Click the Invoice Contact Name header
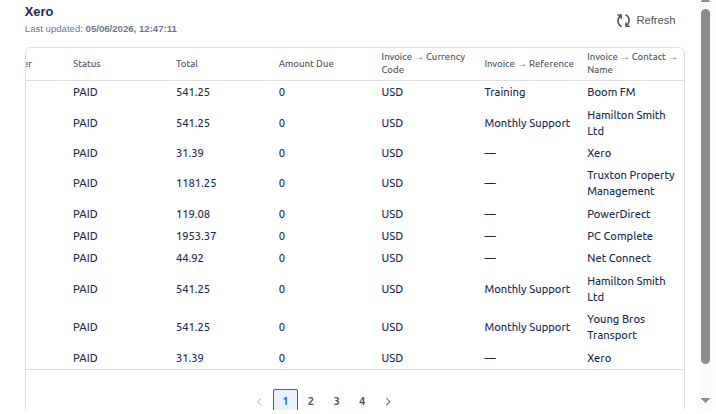This screenshot has height=414, width=716. [x=632, y=63]
